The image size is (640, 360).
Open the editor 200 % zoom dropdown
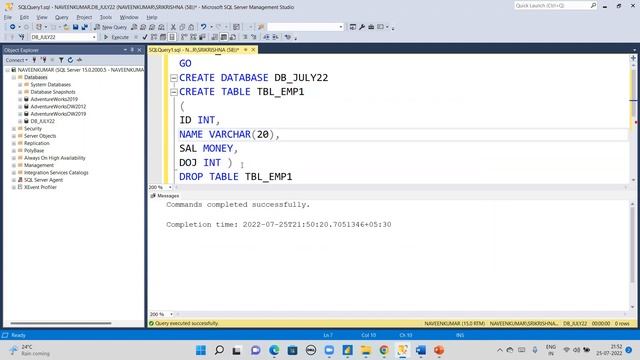click(170, 187)
